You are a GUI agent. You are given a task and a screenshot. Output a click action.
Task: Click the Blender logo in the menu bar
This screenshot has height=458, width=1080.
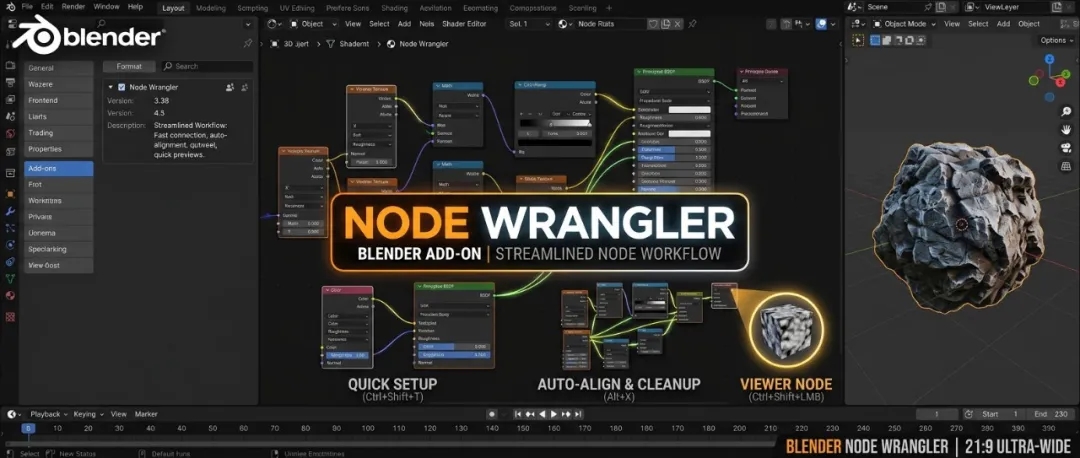(x=9, y=6)
